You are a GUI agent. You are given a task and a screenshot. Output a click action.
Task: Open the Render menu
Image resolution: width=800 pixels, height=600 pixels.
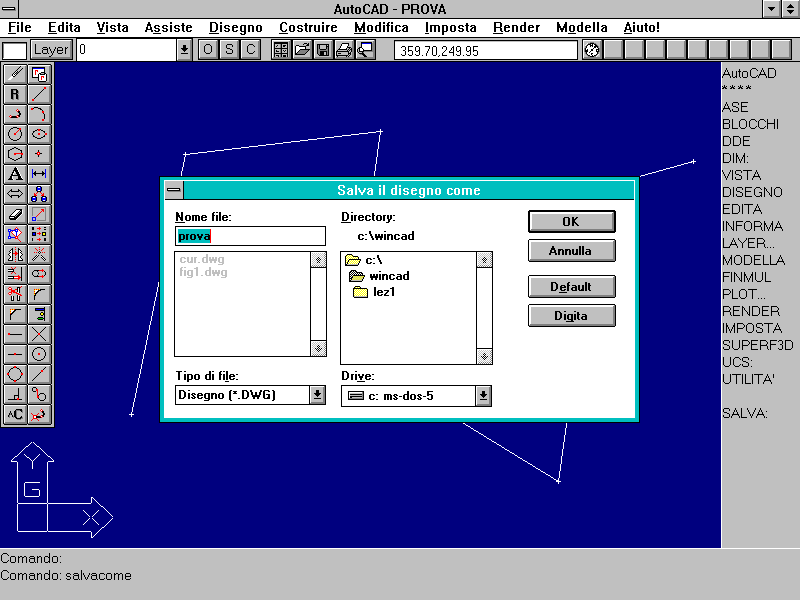516,28
